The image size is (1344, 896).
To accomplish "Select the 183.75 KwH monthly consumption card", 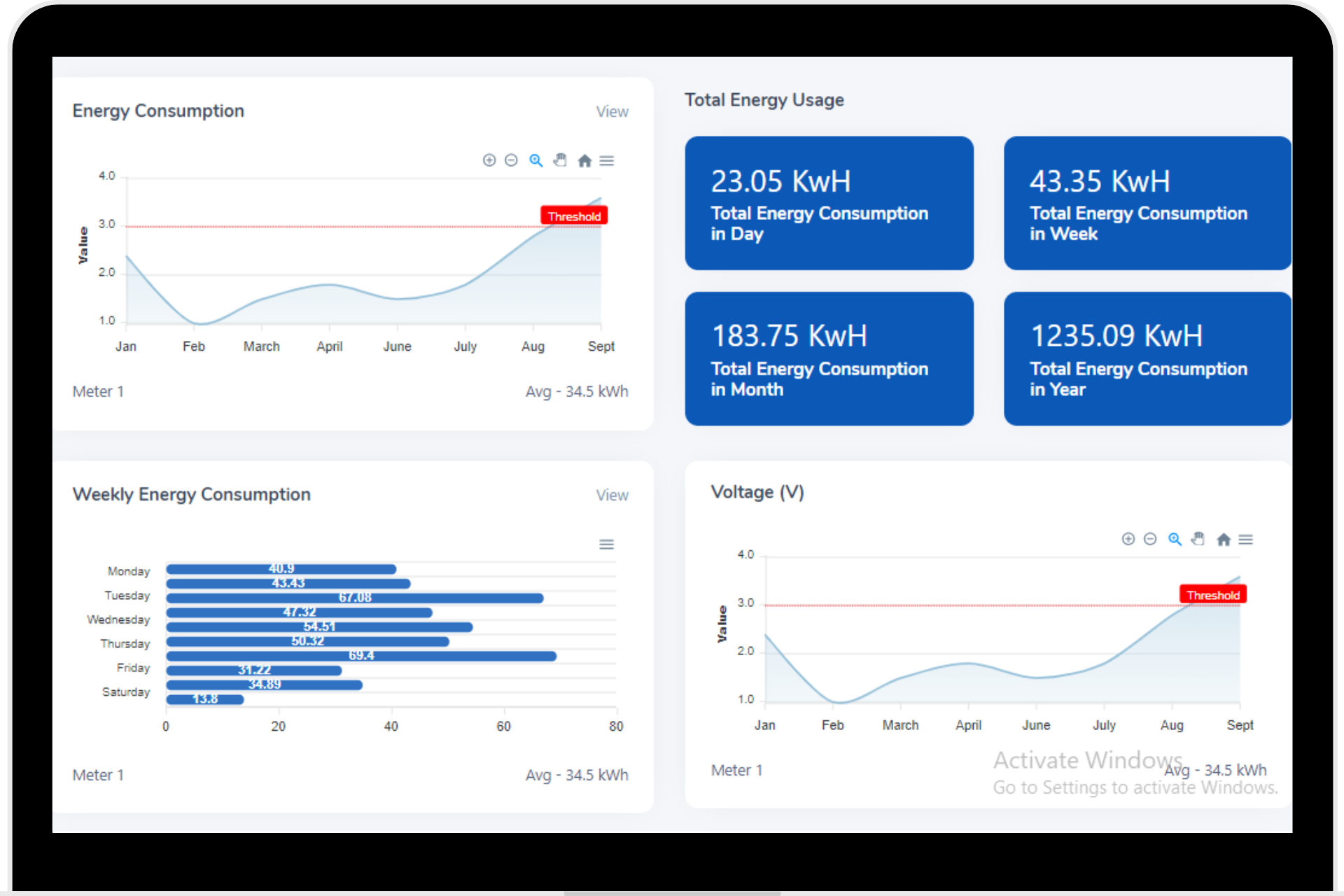I will (x=829, y=358).
